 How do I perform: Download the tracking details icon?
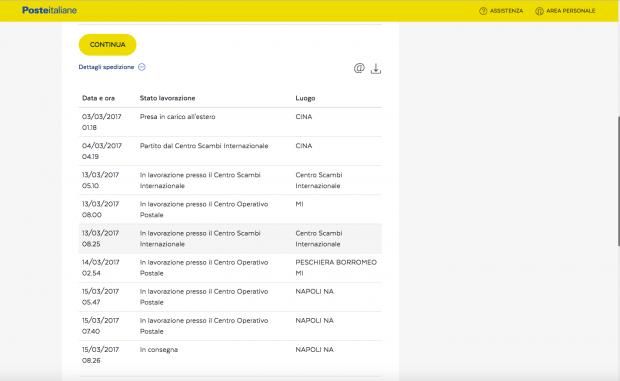pos(376,69)
